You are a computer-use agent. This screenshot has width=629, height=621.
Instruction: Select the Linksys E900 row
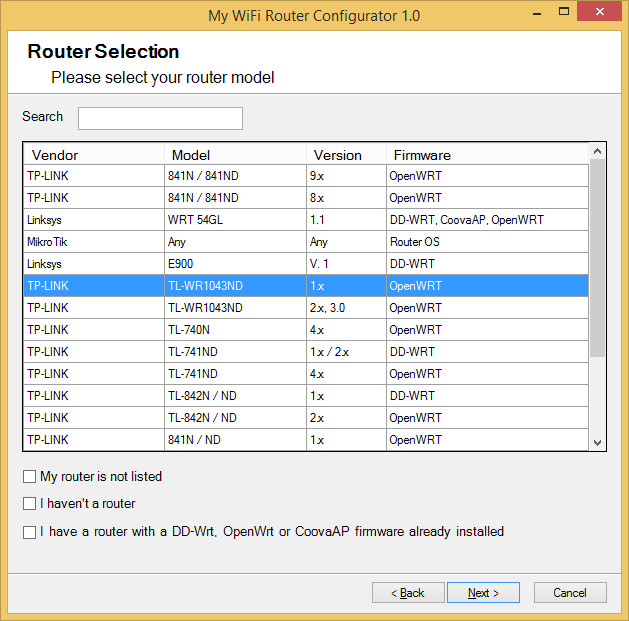click(306, 264)
